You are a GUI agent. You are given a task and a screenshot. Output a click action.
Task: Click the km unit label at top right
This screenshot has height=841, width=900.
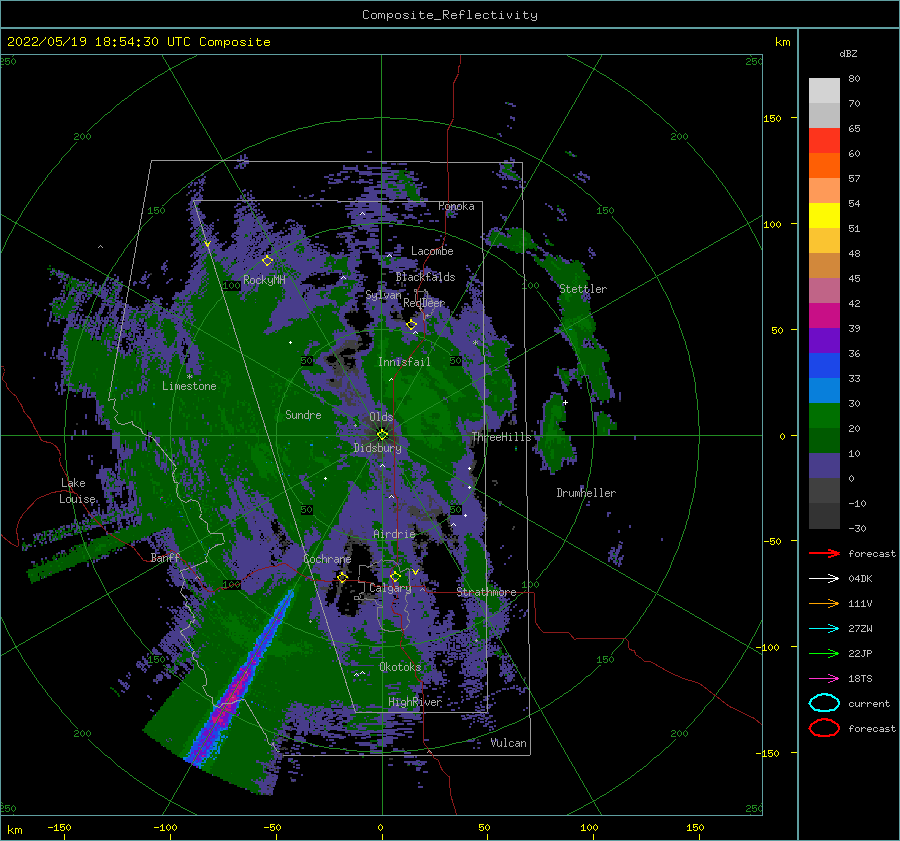pos(782,42)
